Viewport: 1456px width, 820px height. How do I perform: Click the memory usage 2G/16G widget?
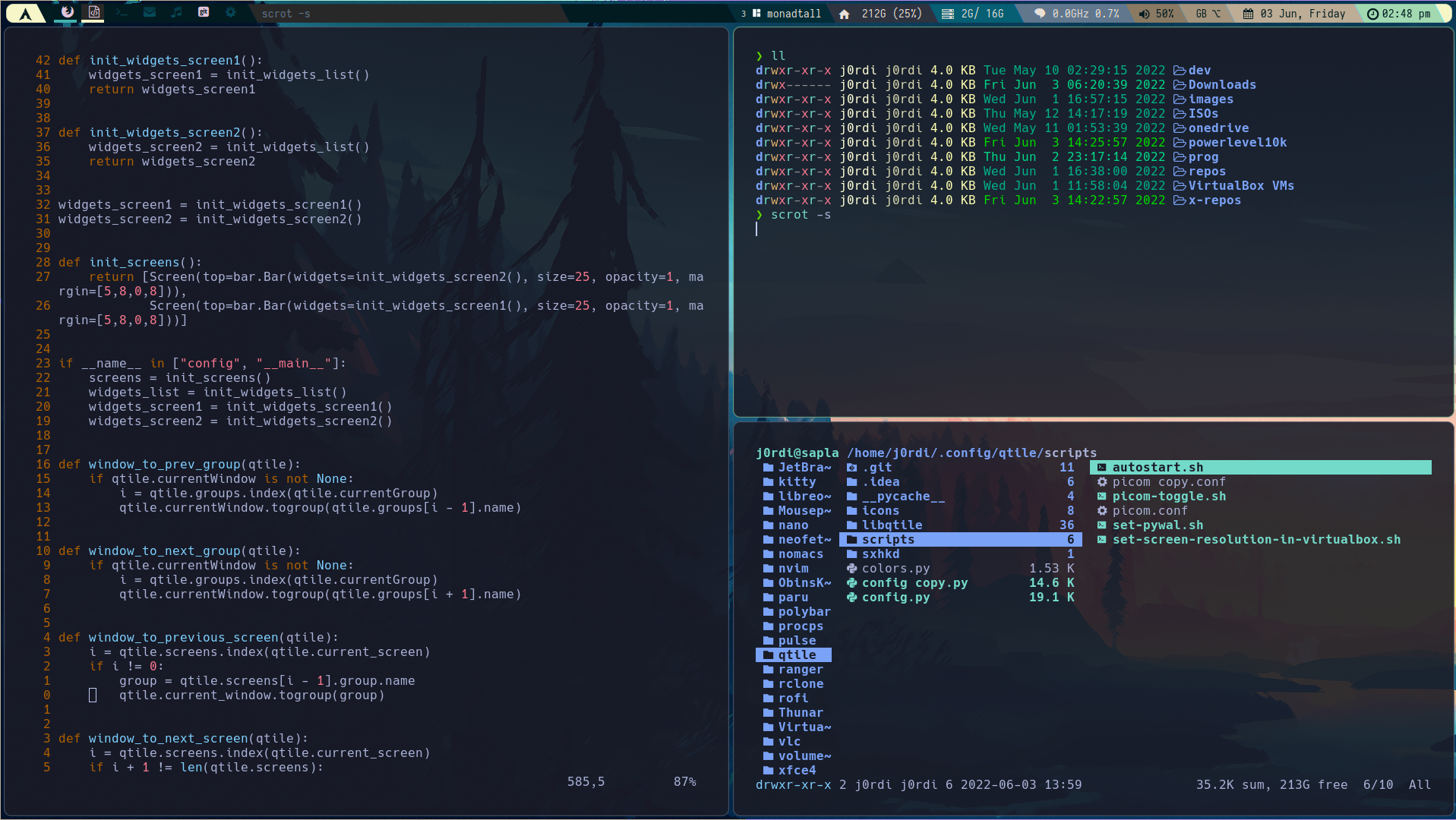click(972, 14)
